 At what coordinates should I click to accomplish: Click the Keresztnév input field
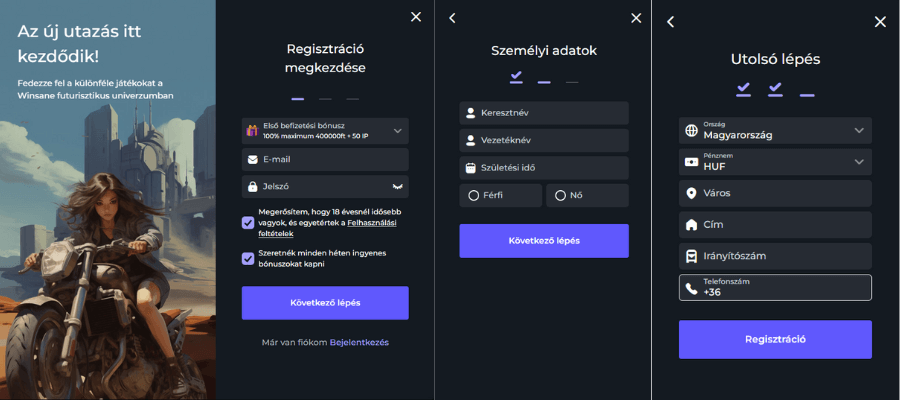click(x=544, y=113)
